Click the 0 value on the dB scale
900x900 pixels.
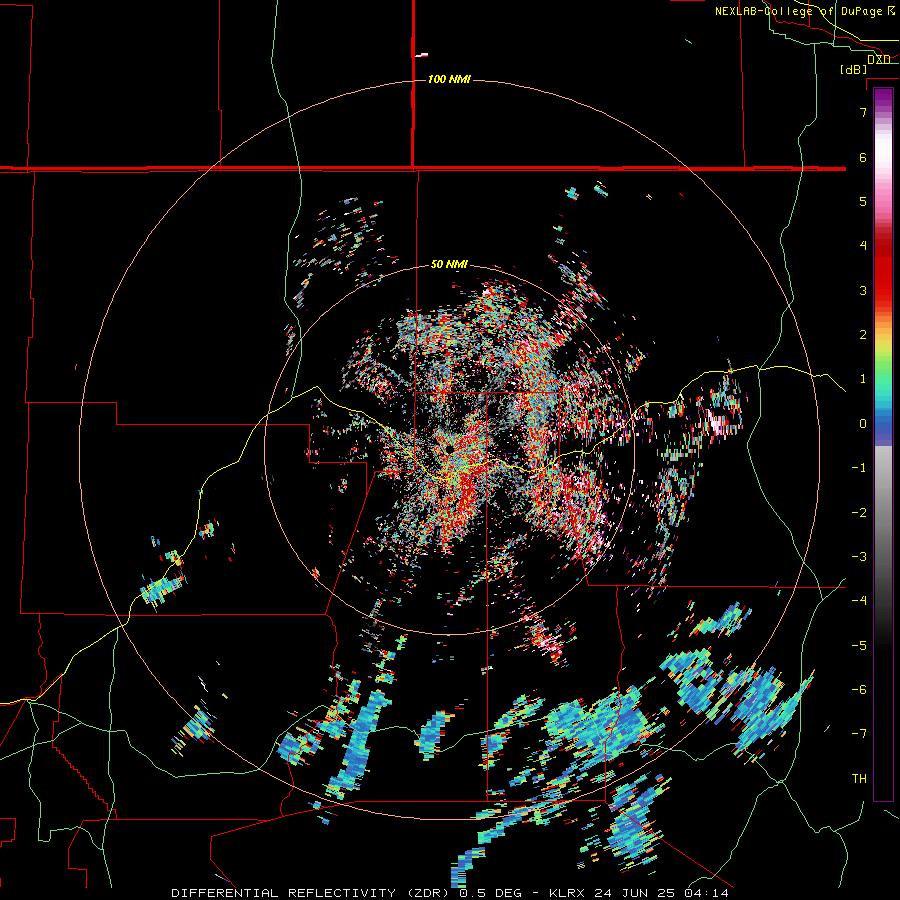[x=863, y=424]
